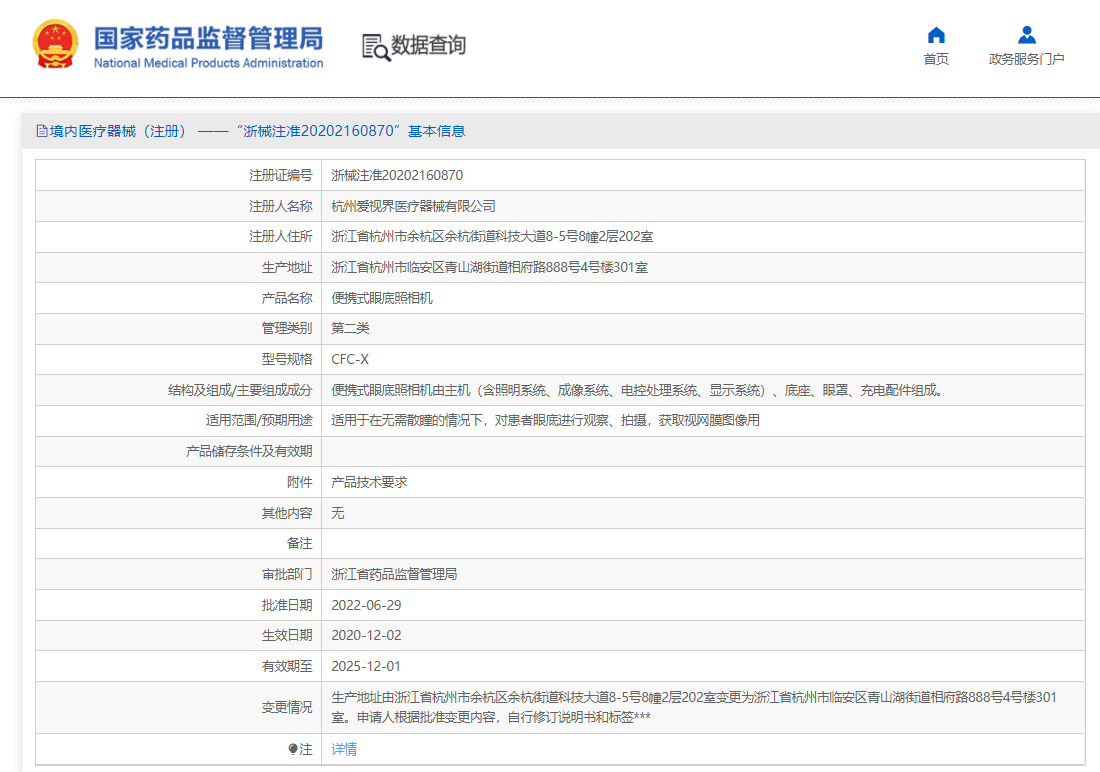Select registration number value 浙械注准20202160870
1100x772 pixels.
[x=397, y=175]
